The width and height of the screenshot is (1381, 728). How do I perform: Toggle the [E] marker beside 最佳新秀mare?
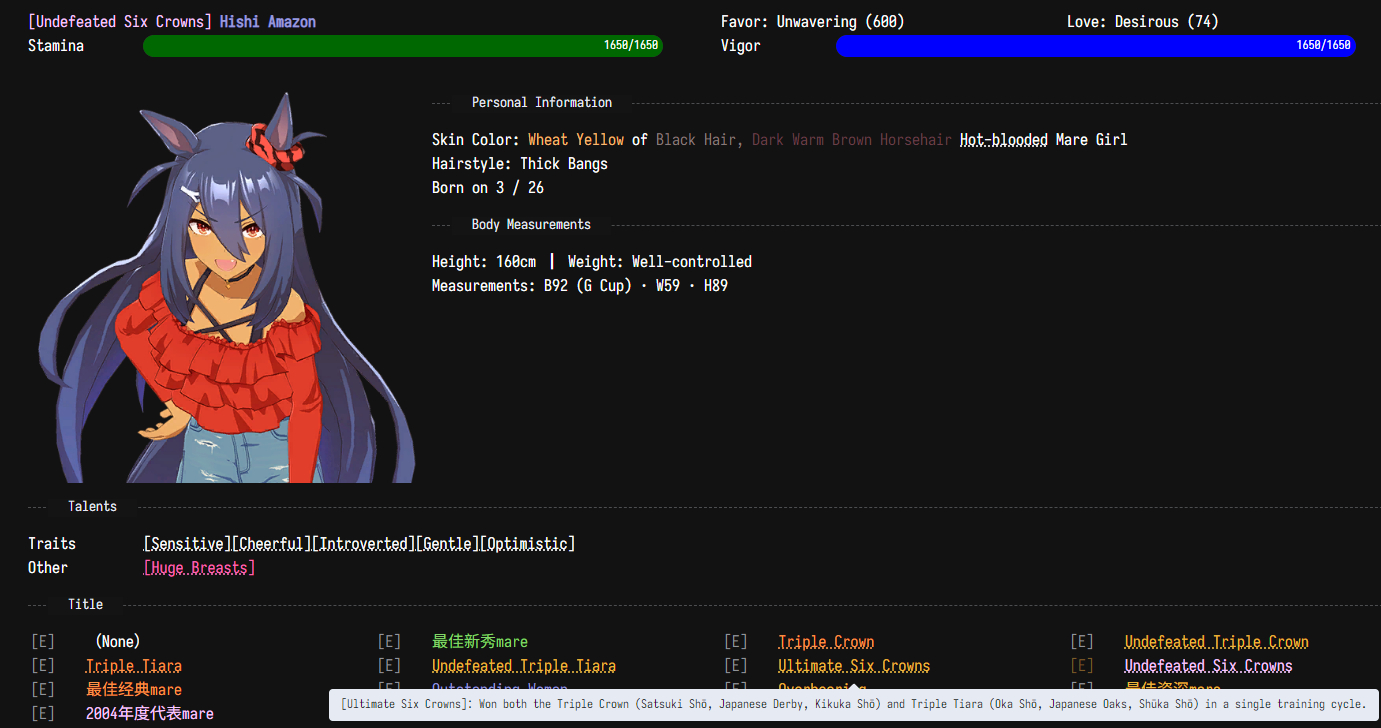point(389,642)
